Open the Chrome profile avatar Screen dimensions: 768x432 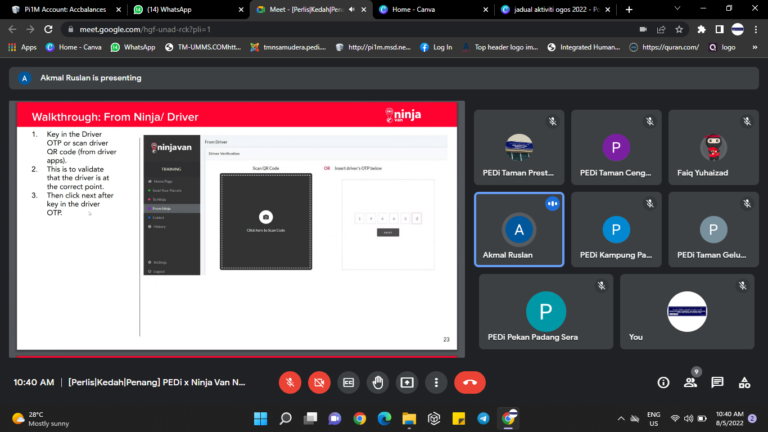click(738, 29)
